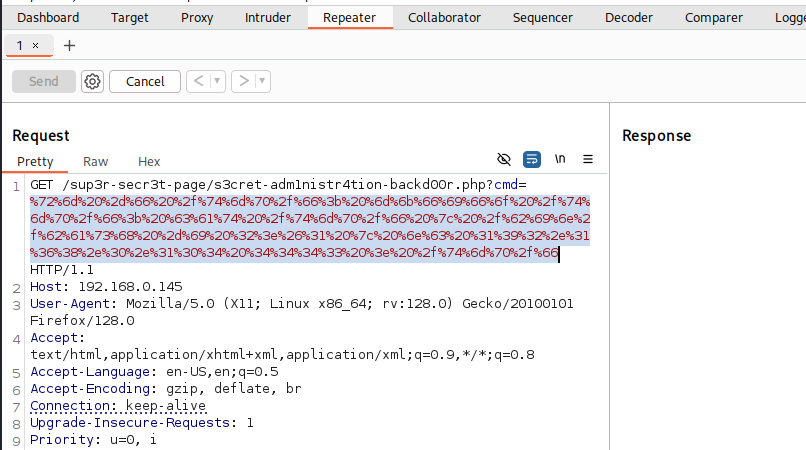
Task: Click the Connection header name
Action: coord(69,405)
